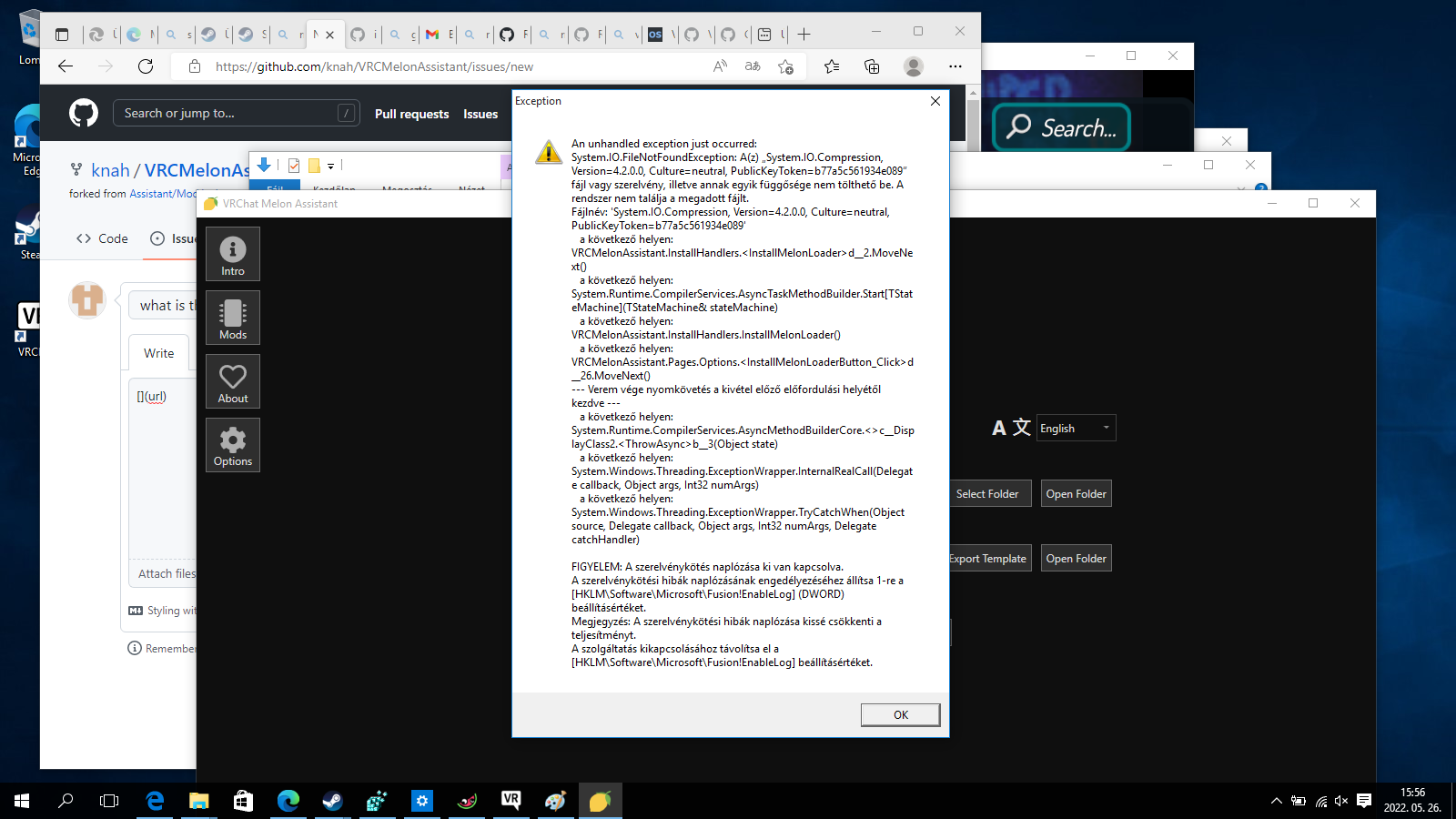Click the translate icon in address bar
This screenshot has width=1456, height=819.
(x=753, y=66)
